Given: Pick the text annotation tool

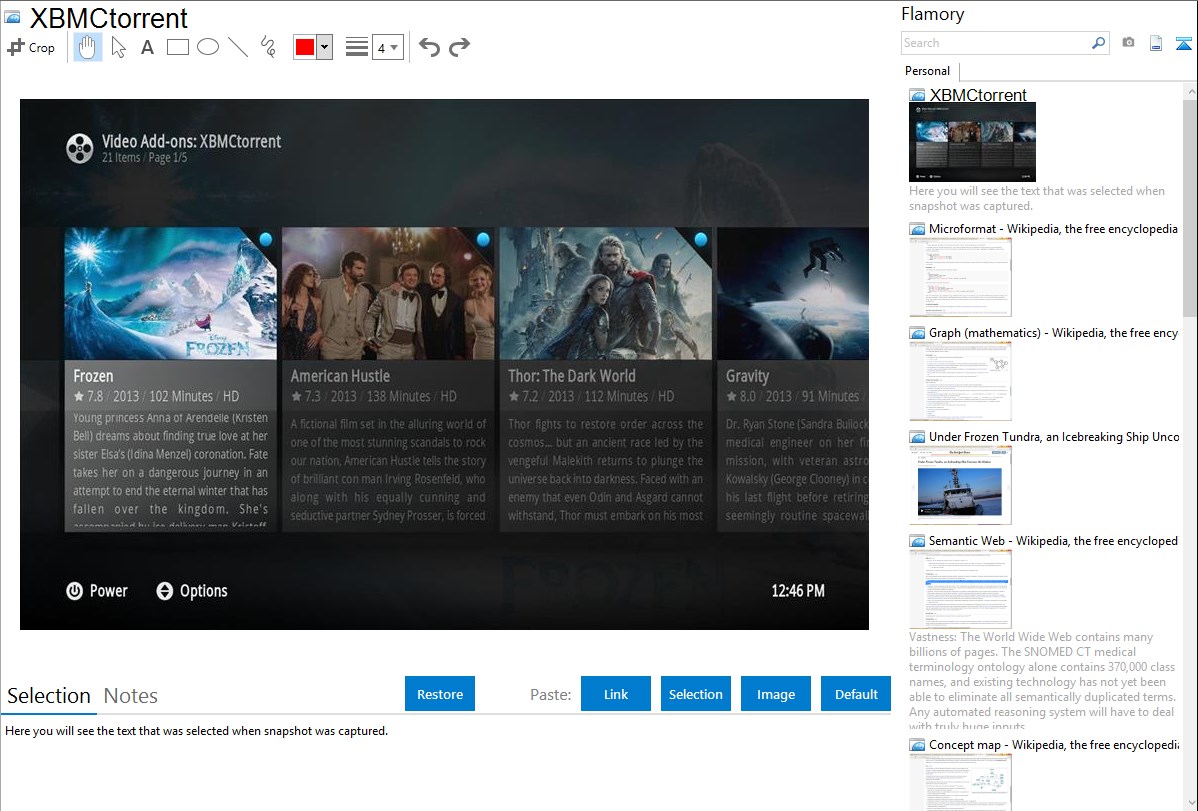Looking at the screenshot, I should pos(147,47).
